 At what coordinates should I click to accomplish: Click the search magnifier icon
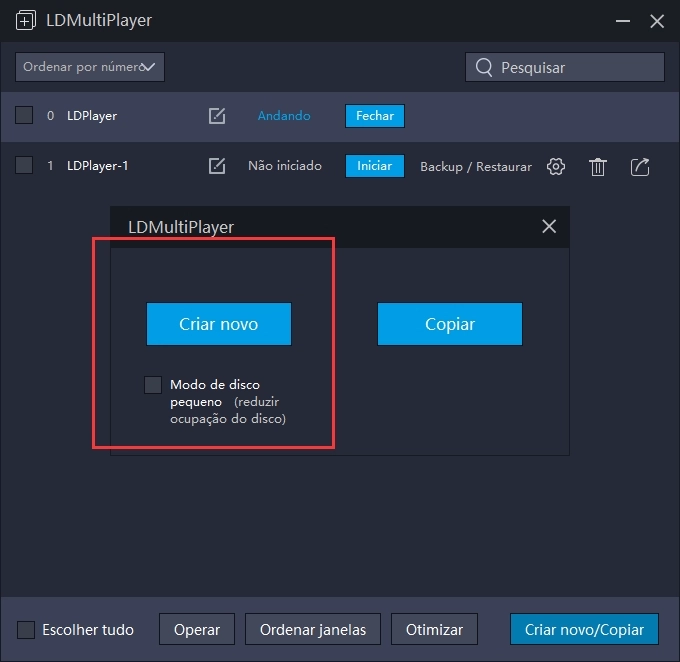coord(484,67)
